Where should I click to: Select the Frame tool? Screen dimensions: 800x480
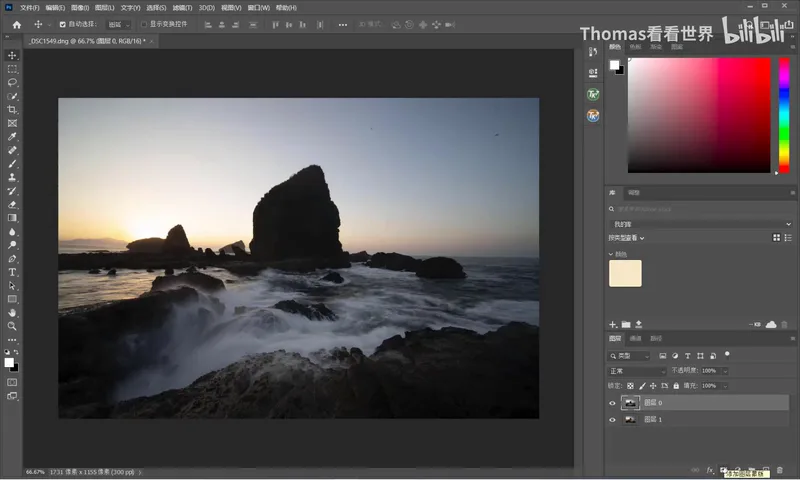(12, 123)
